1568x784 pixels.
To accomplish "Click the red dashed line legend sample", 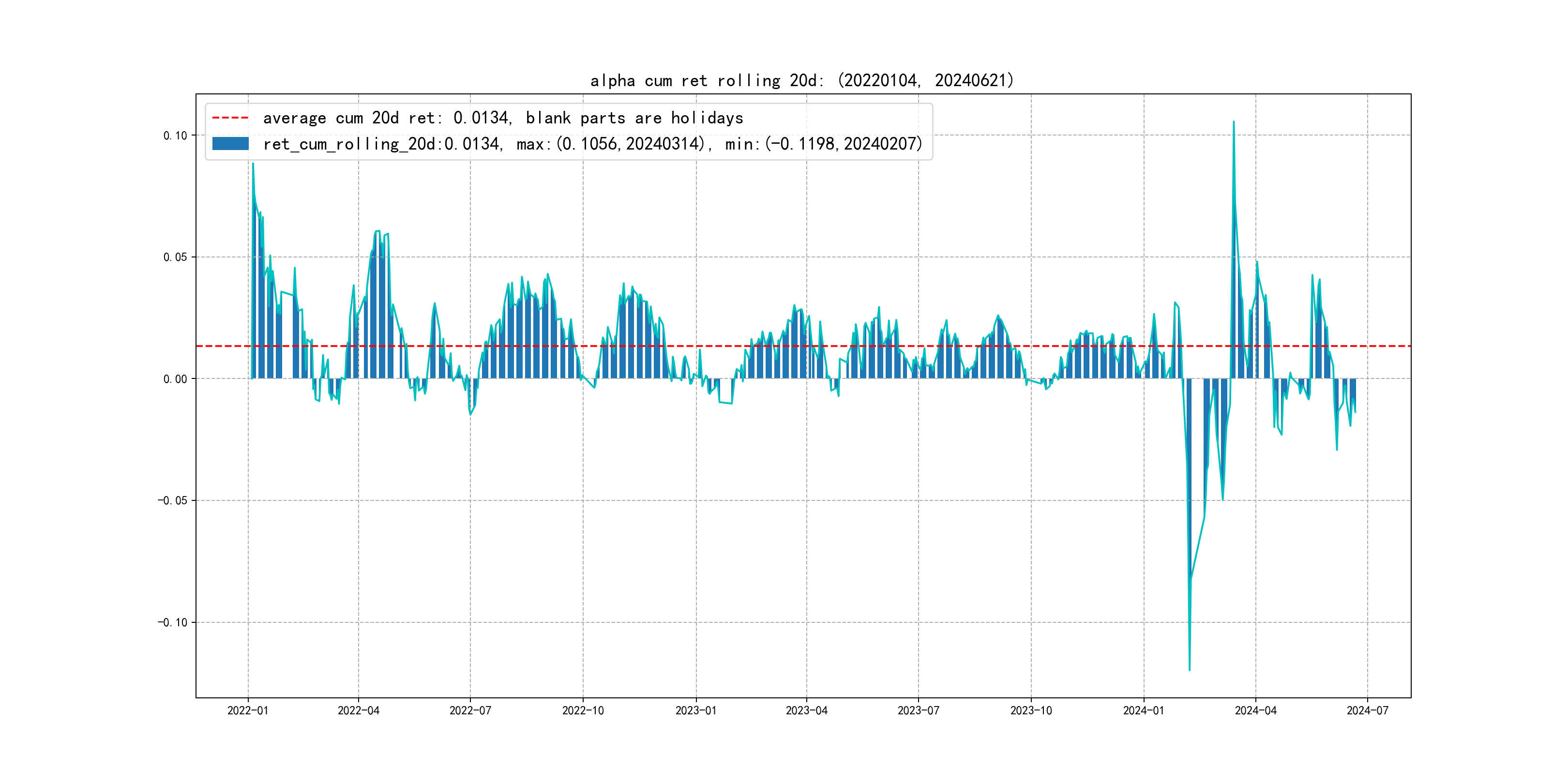I will (x=230, y=118).
